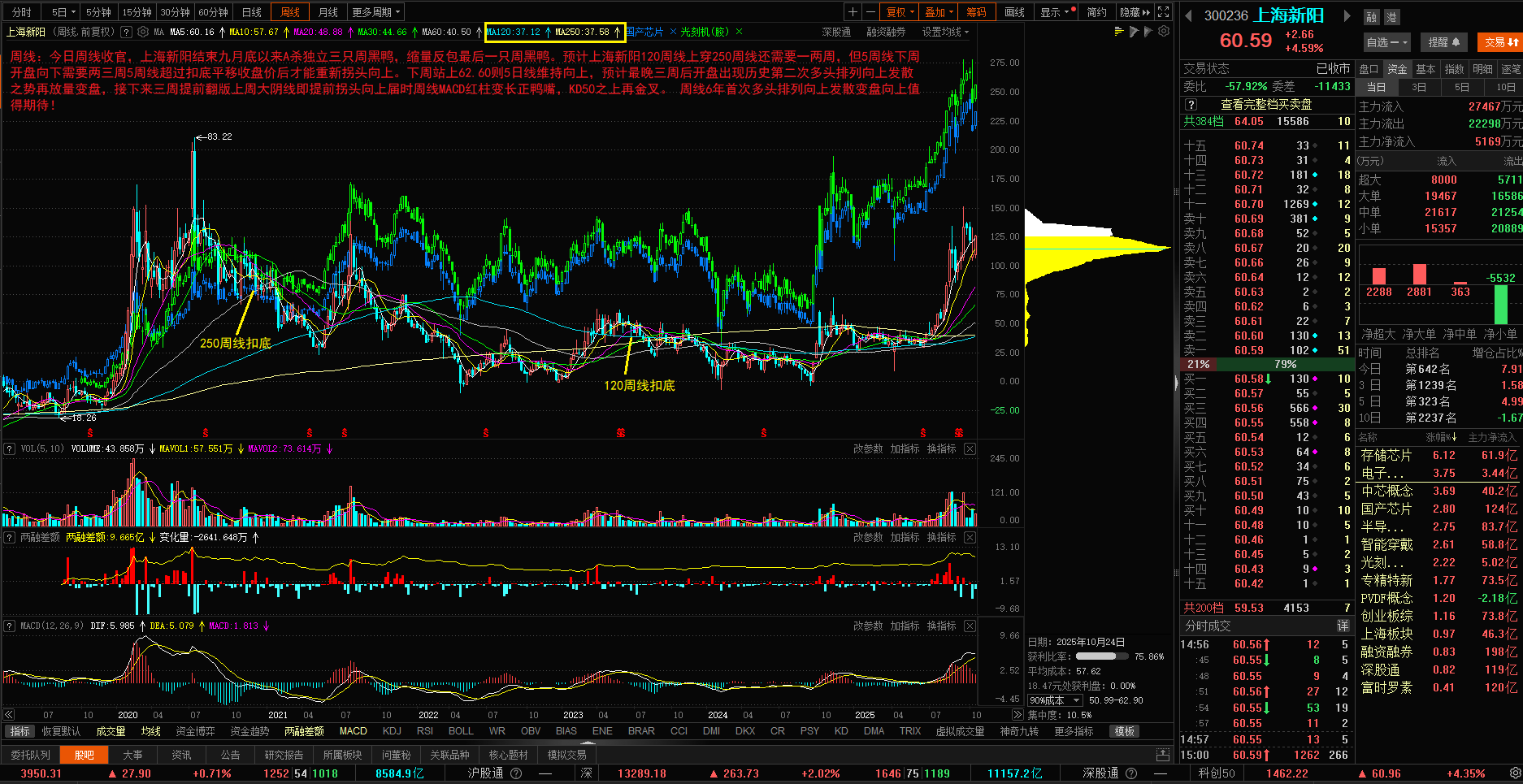Screen dimensions: 1523x784
Task: Toggle the 画线 drawing tool
Action: point(1014,12)
